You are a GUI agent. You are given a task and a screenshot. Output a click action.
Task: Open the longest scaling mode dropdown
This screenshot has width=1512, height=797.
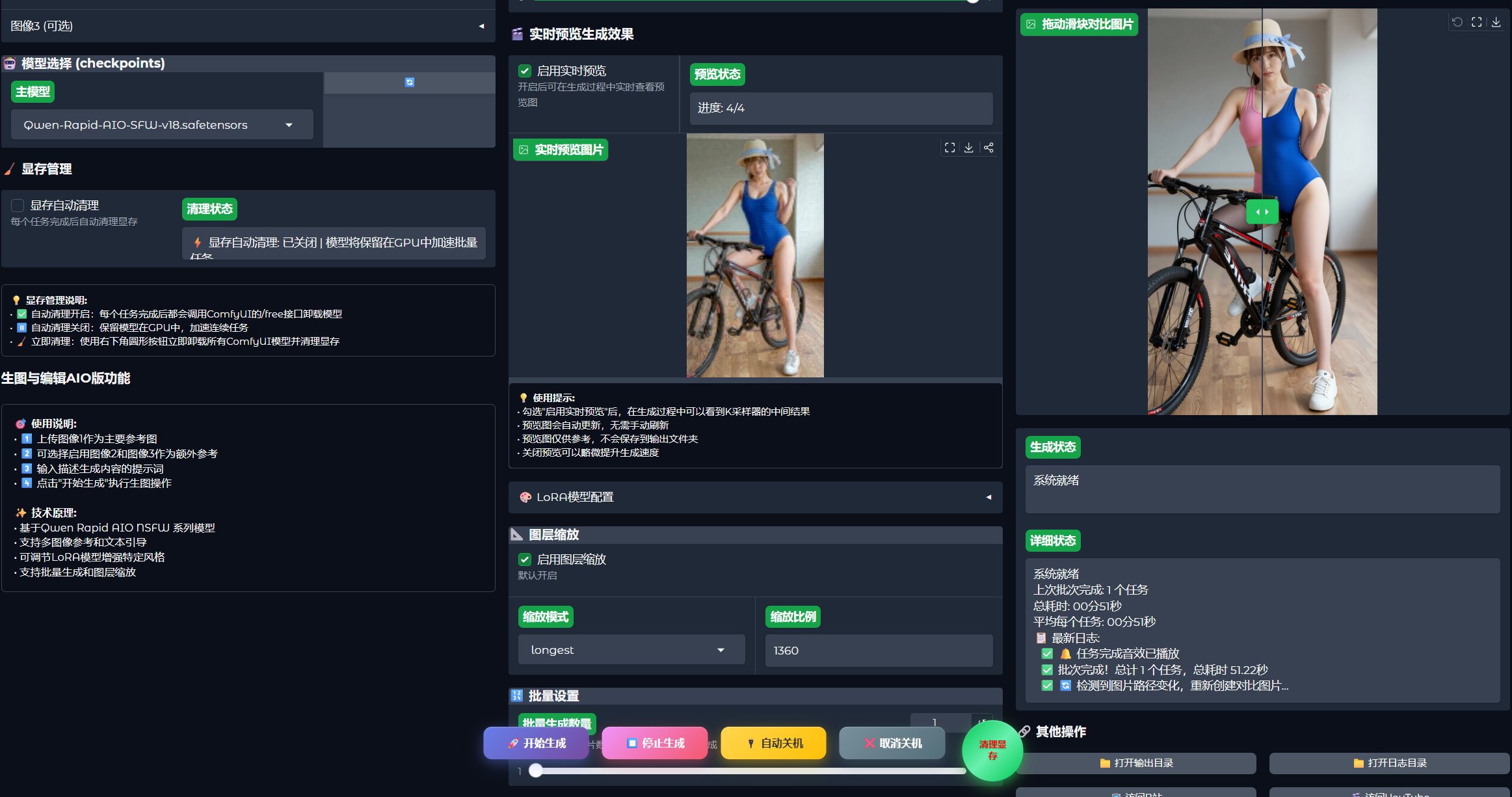(631, 650)
